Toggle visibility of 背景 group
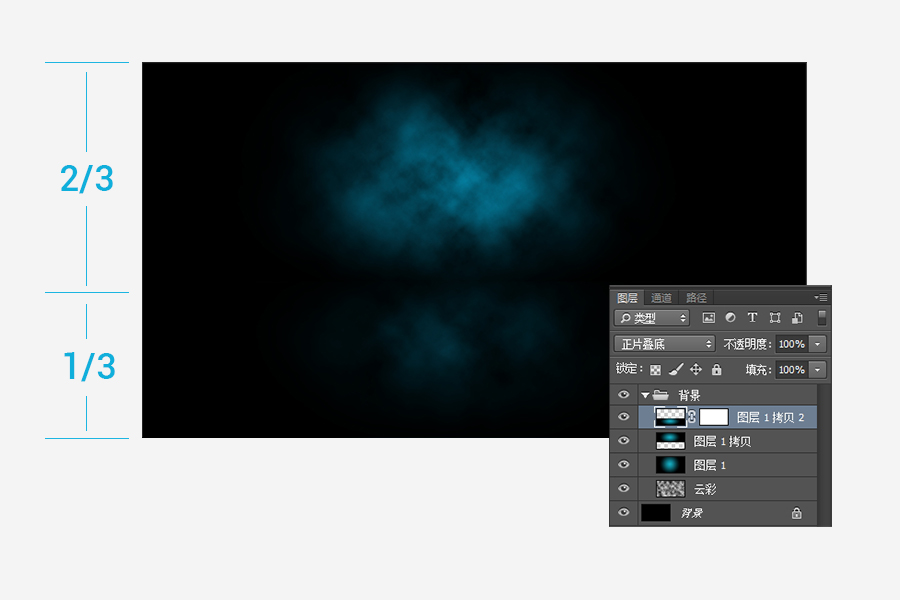Viewport: 900px width, 600px height. click(x=624, y=395)
